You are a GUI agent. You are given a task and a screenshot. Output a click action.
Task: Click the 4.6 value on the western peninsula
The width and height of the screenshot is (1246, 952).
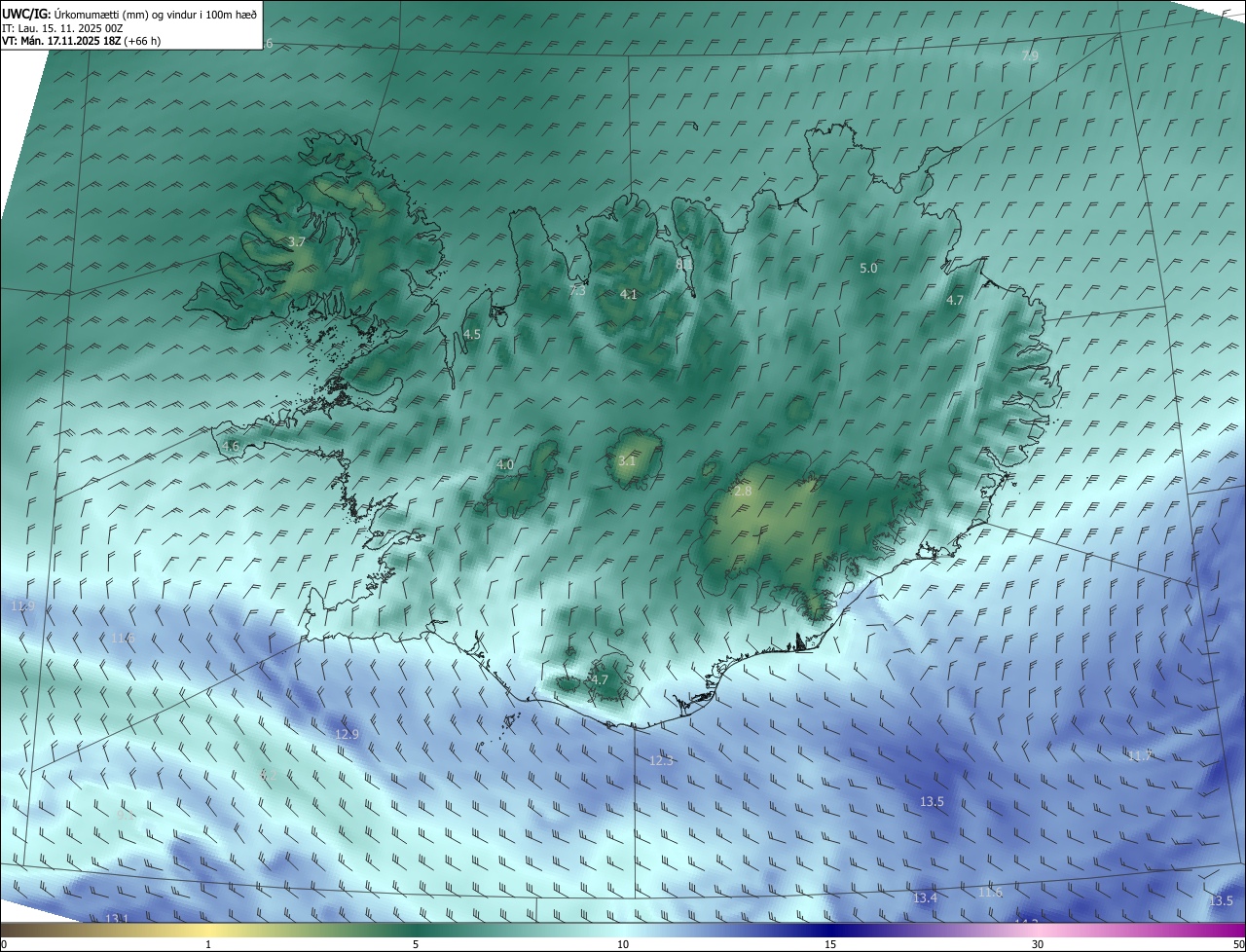[x=231, y=446]
